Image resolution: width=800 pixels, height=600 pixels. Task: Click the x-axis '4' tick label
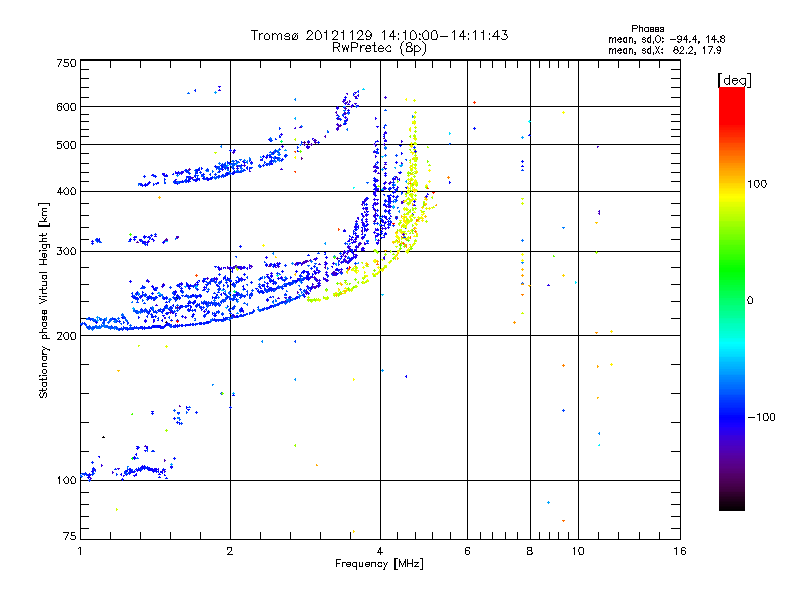coord(380,551)
